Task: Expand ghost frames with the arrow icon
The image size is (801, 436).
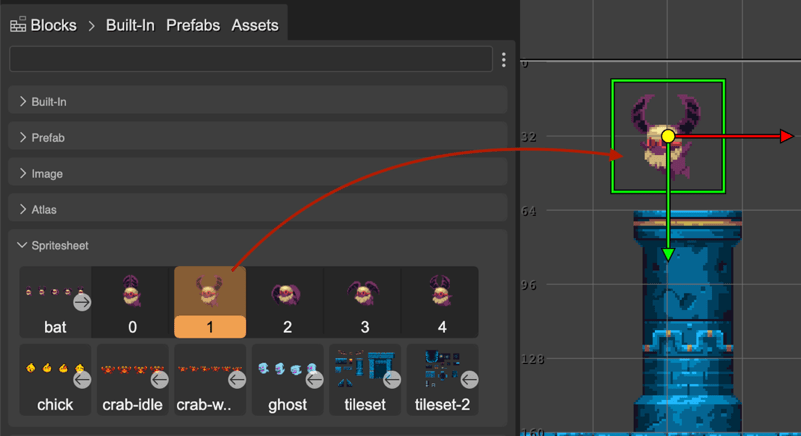Action: (x=314, y=380)
